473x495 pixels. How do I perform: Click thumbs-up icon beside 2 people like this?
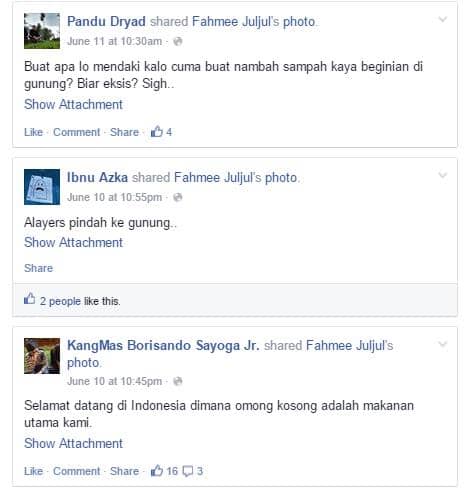[x=30, y=299]
